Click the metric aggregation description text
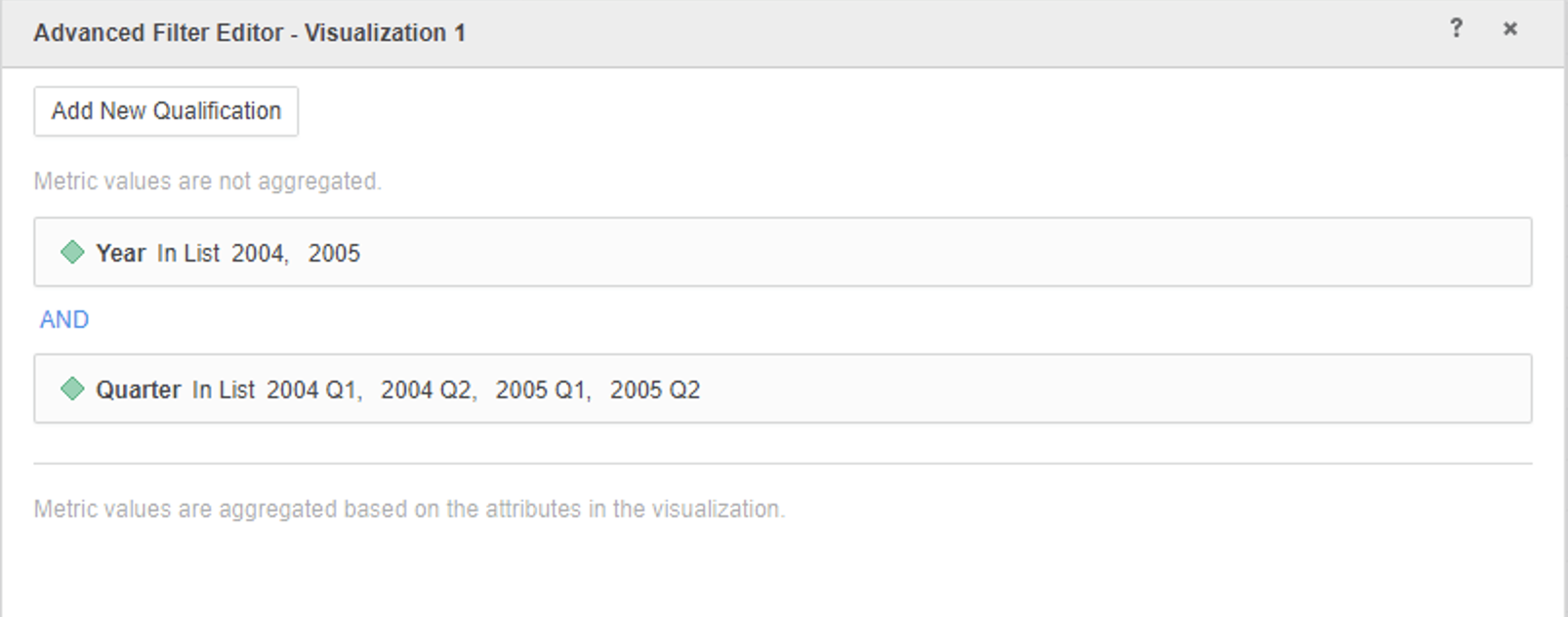 [x=411, y=507]
